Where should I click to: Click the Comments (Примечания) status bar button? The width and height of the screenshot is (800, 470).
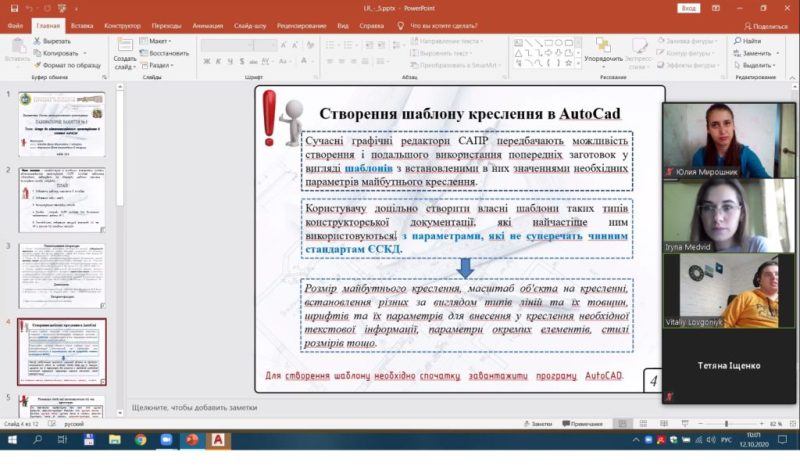[582, 424]
